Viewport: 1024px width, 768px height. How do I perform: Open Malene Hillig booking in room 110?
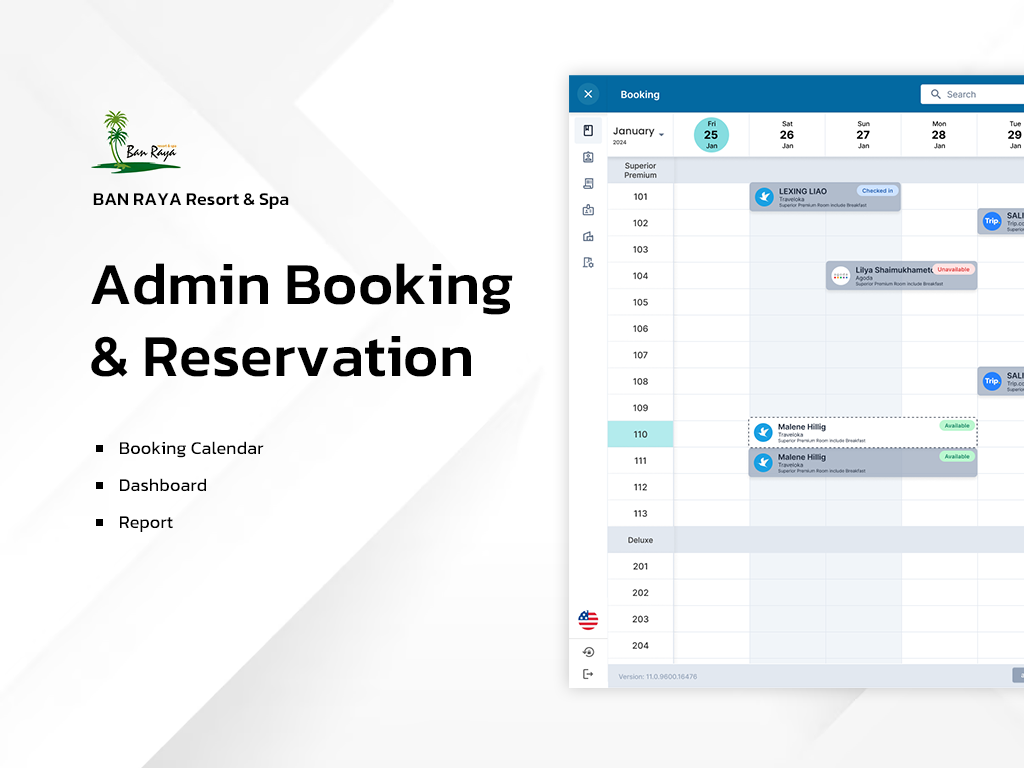(x=863, y=432)
